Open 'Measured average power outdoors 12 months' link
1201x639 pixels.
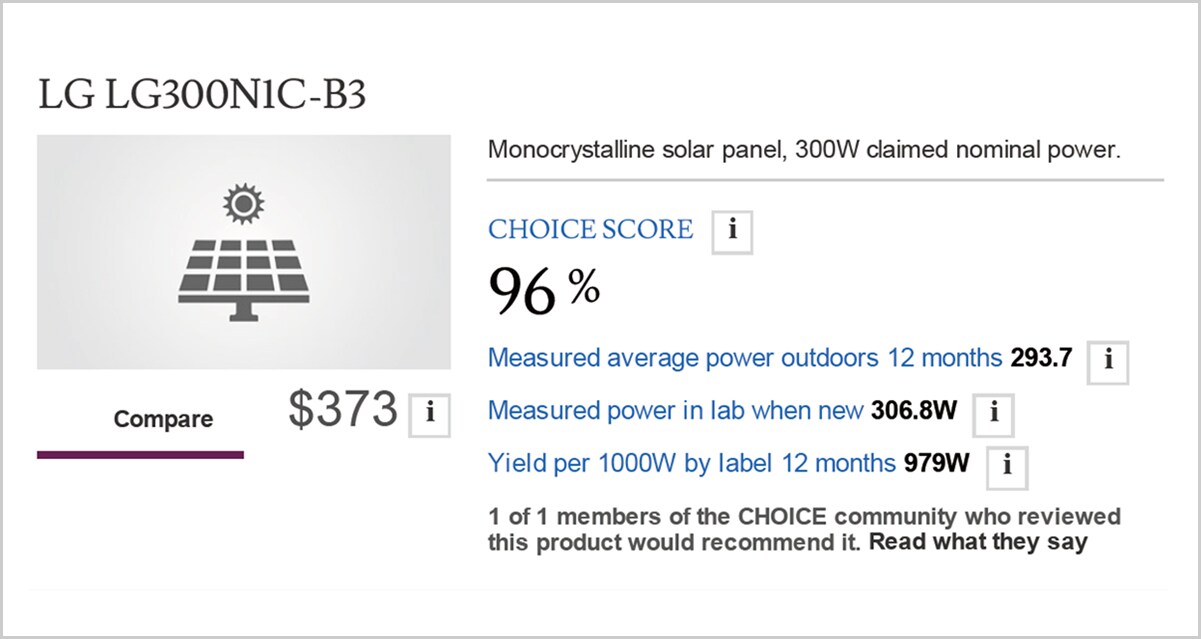coord(745,358)
